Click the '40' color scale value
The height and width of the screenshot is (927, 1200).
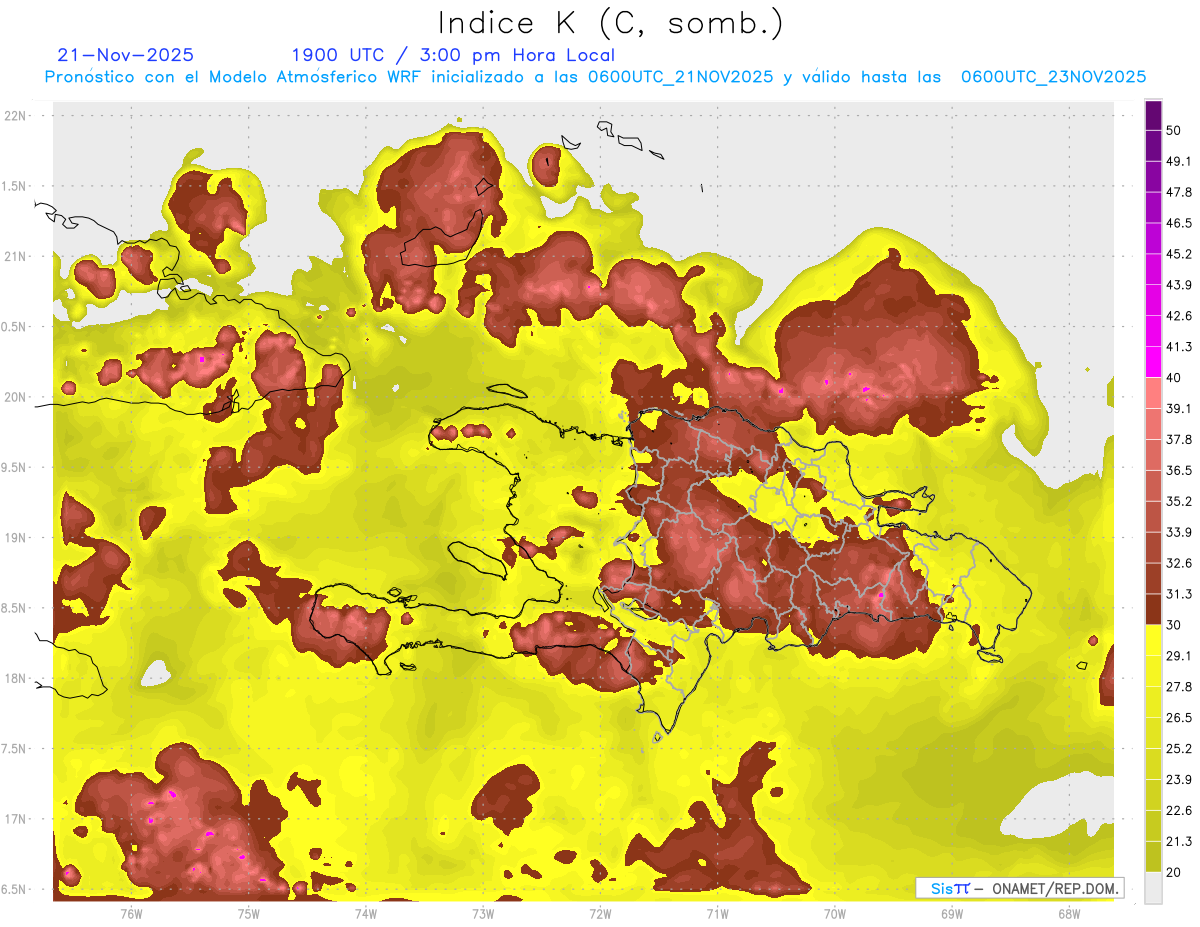tap(1175, 378)
